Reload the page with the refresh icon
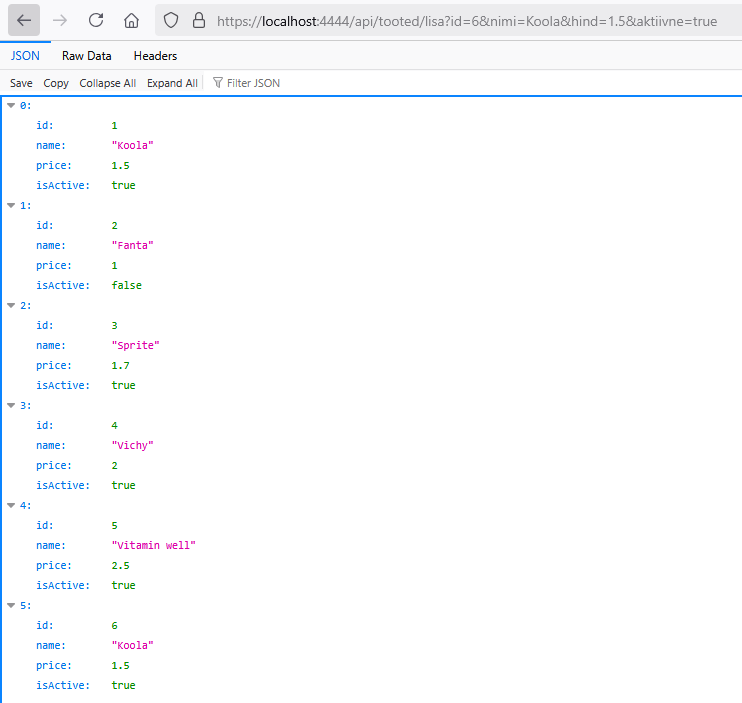742x703 pixels. coord(96,20)
